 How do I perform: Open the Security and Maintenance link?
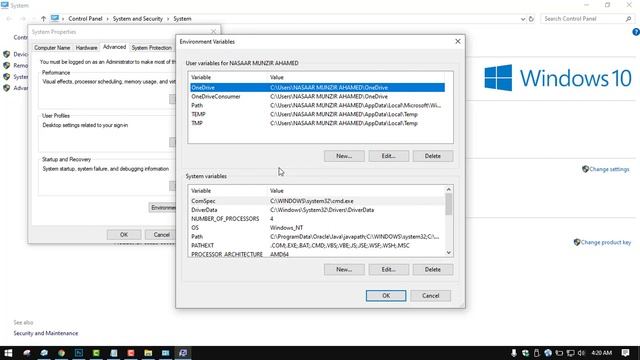[x=46, y=333]
